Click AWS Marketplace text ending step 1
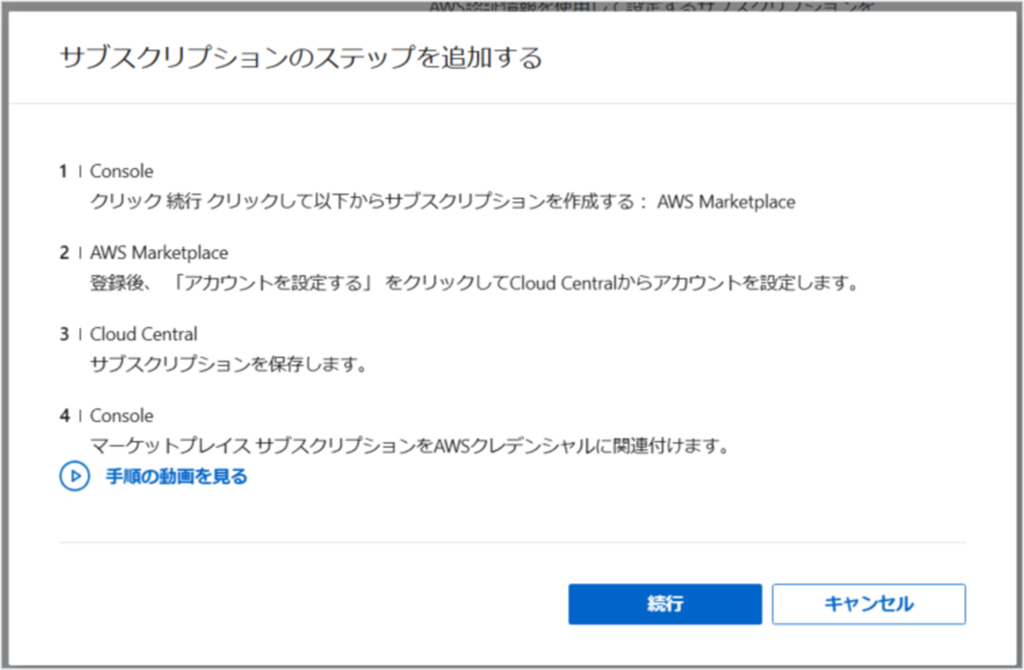Viewport: 1024px width, 670px height. coord(726,202)
